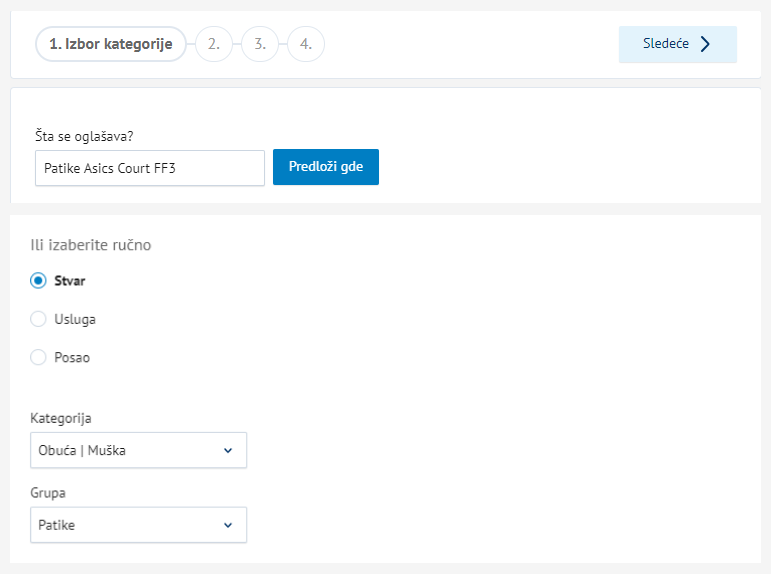Viewport: 771px width, 574px height.
Task: Click the Posao label text
Action: 72,358
